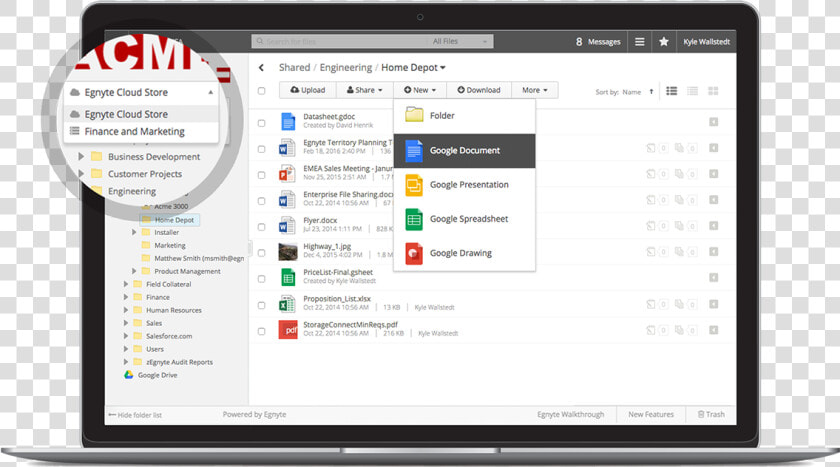Open Home Depot breadcrumb dropdown arrow
This screenshot has height=467, width=840.
443,68
